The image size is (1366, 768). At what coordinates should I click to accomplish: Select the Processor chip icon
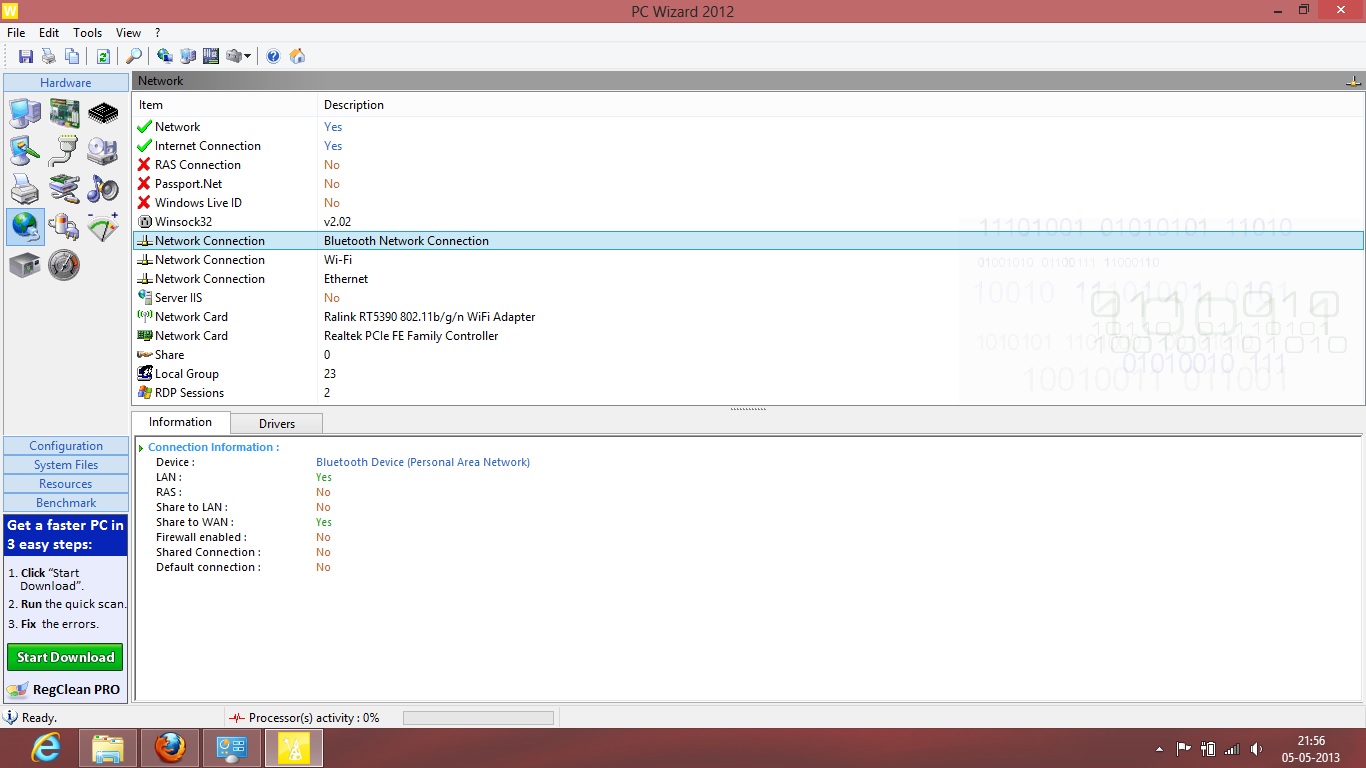[x=103, y=113]
